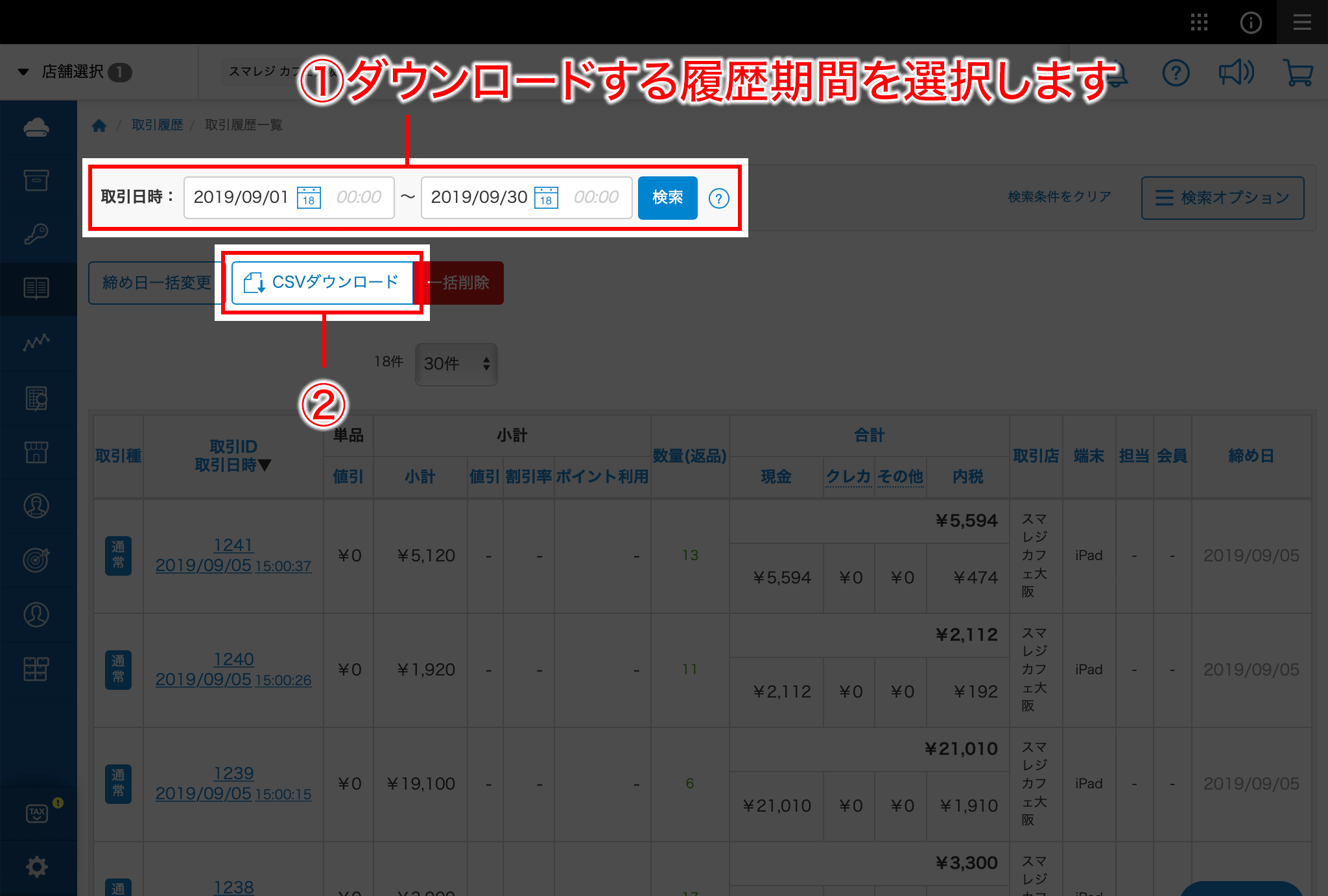Open the start date calendar picker icon

coord(309,198)
